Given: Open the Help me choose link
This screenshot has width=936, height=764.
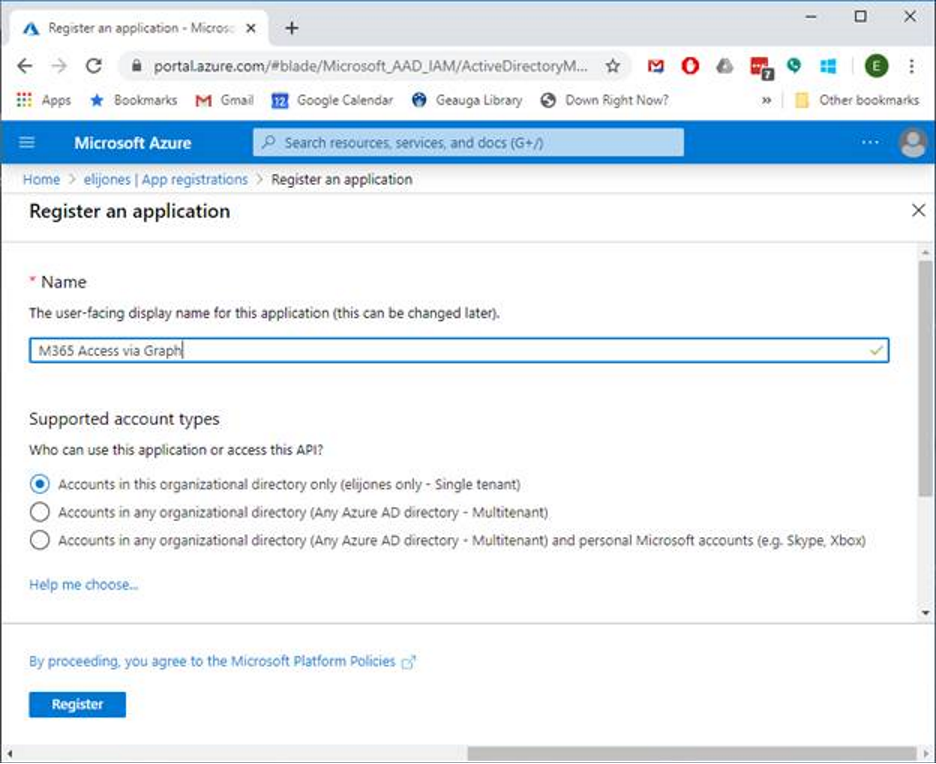Looking at the screenshot, I should click(x=83, y=585).
